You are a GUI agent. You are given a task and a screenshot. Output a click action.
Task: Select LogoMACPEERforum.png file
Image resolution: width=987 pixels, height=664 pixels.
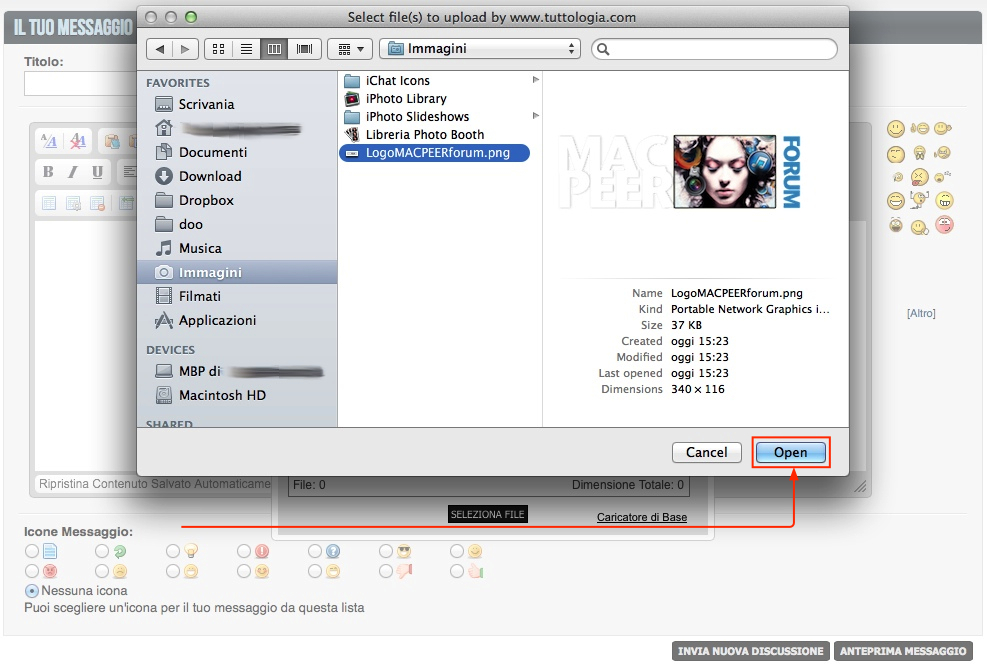point(434,153)
